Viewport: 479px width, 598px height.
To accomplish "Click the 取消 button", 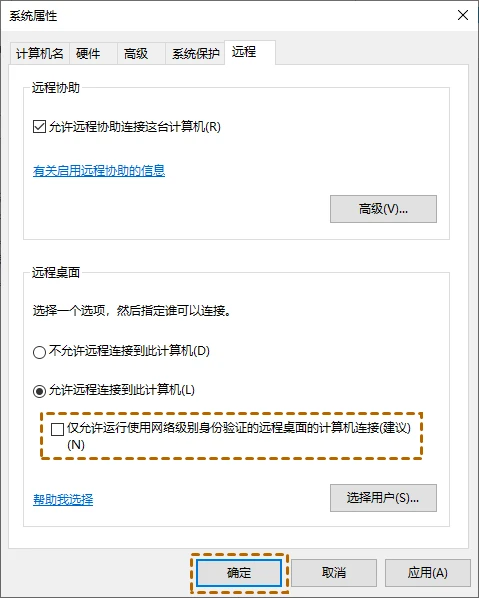I will pyautogui.click(x=334, y=573).
